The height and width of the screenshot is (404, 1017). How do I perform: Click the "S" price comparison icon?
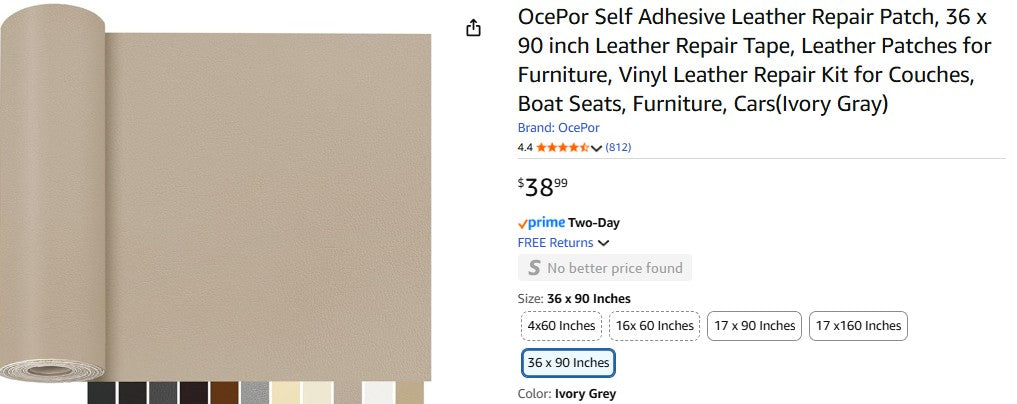pos(534,268)
